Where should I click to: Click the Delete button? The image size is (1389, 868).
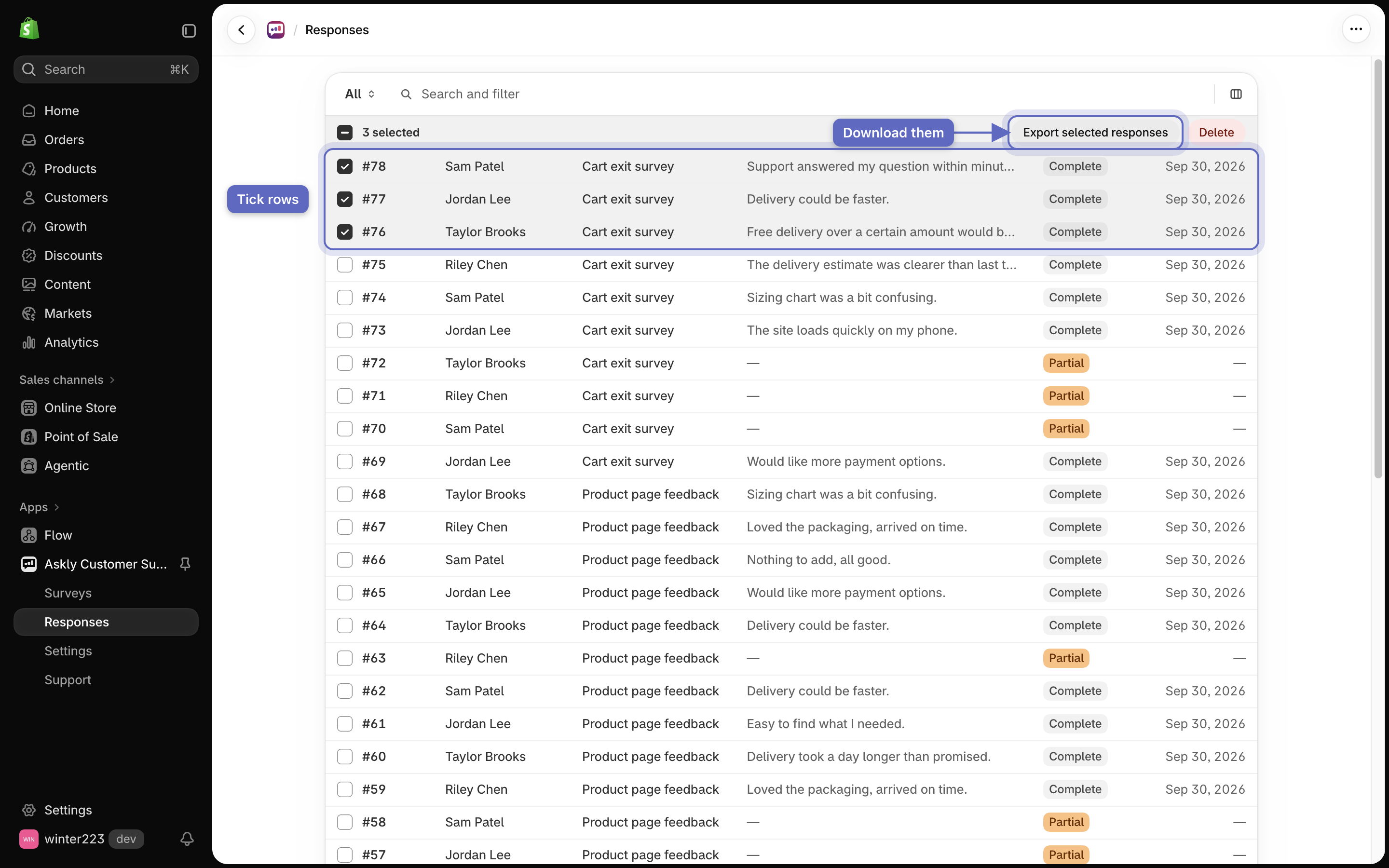pos(1216,133)
